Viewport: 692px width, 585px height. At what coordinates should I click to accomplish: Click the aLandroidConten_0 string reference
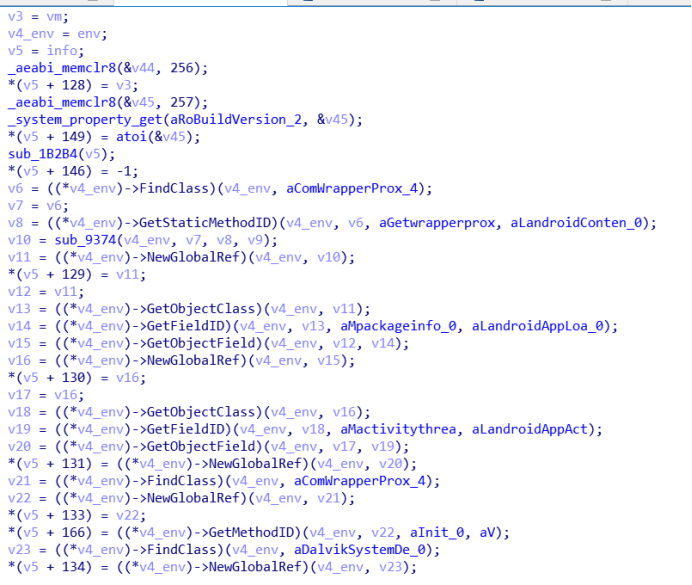coord(577,223)
